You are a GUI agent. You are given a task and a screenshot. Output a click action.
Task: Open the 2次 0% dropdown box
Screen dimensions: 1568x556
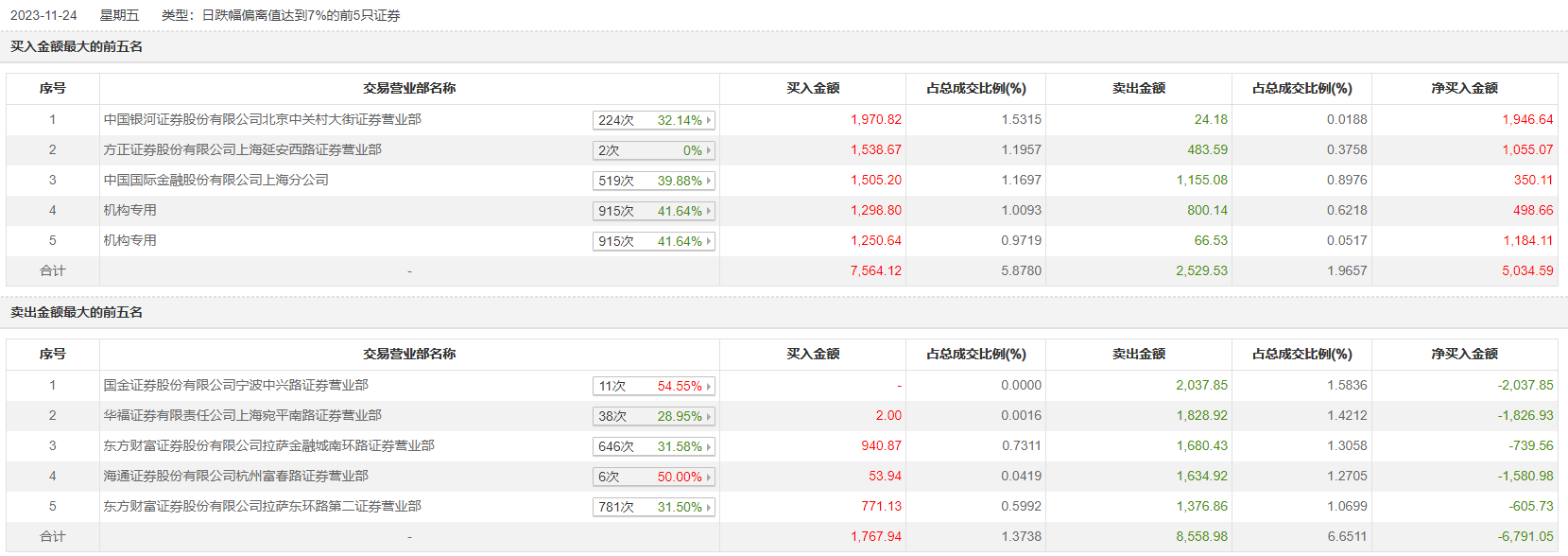(653, 150)
